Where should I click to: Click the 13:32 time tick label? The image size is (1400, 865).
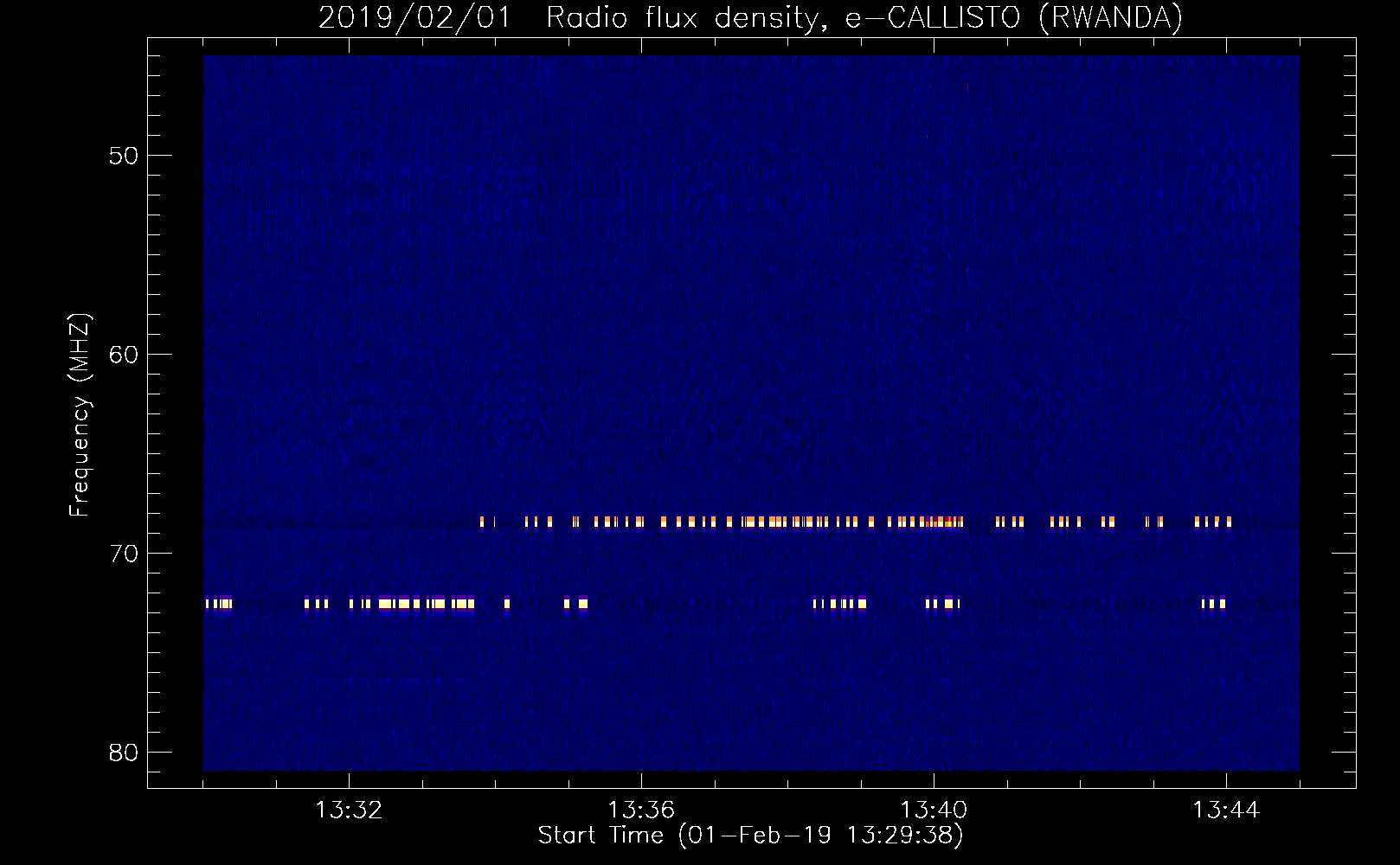[x=349, y=810]
